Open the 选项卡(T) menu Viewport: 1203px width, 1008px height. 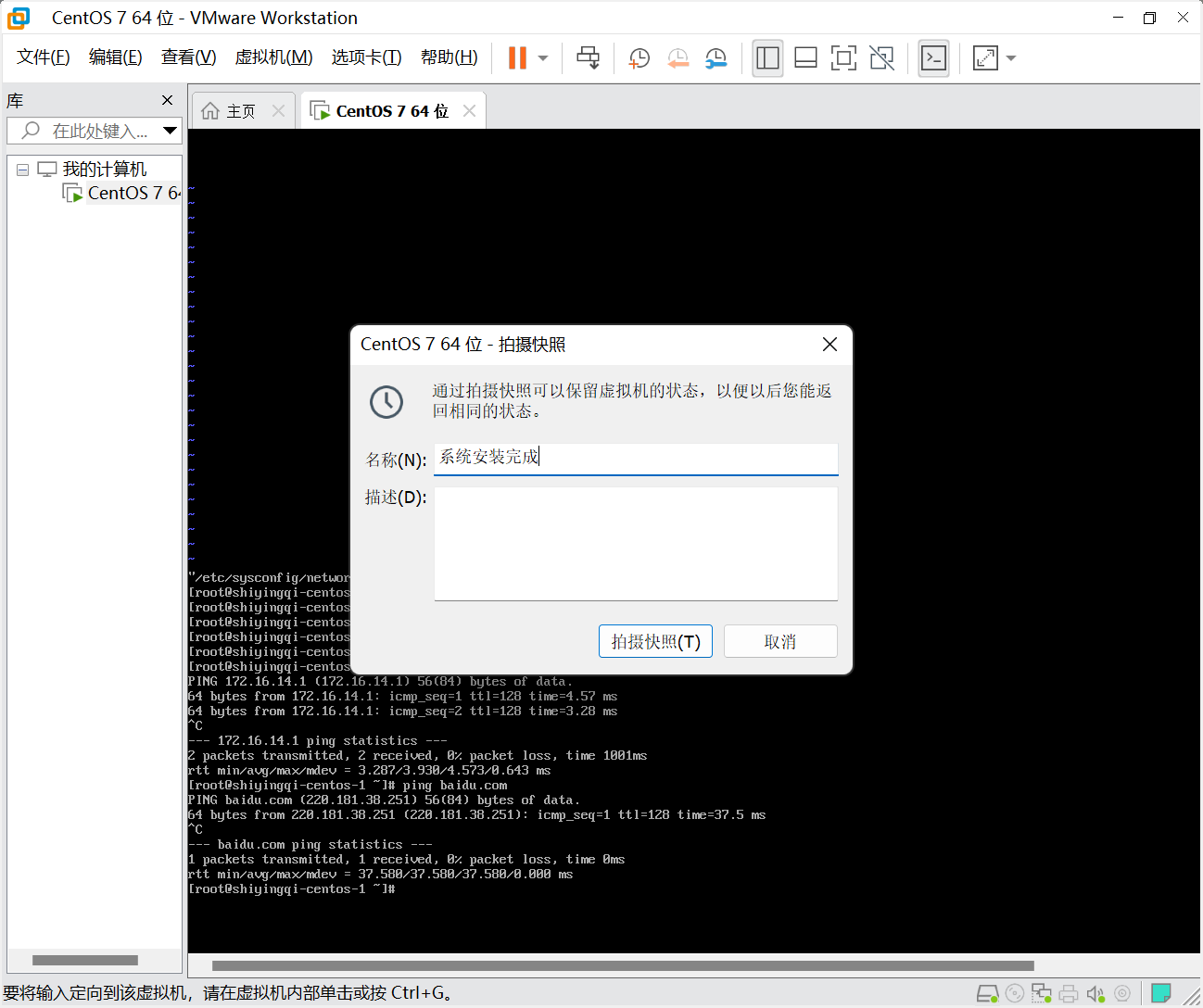point(366,57)
